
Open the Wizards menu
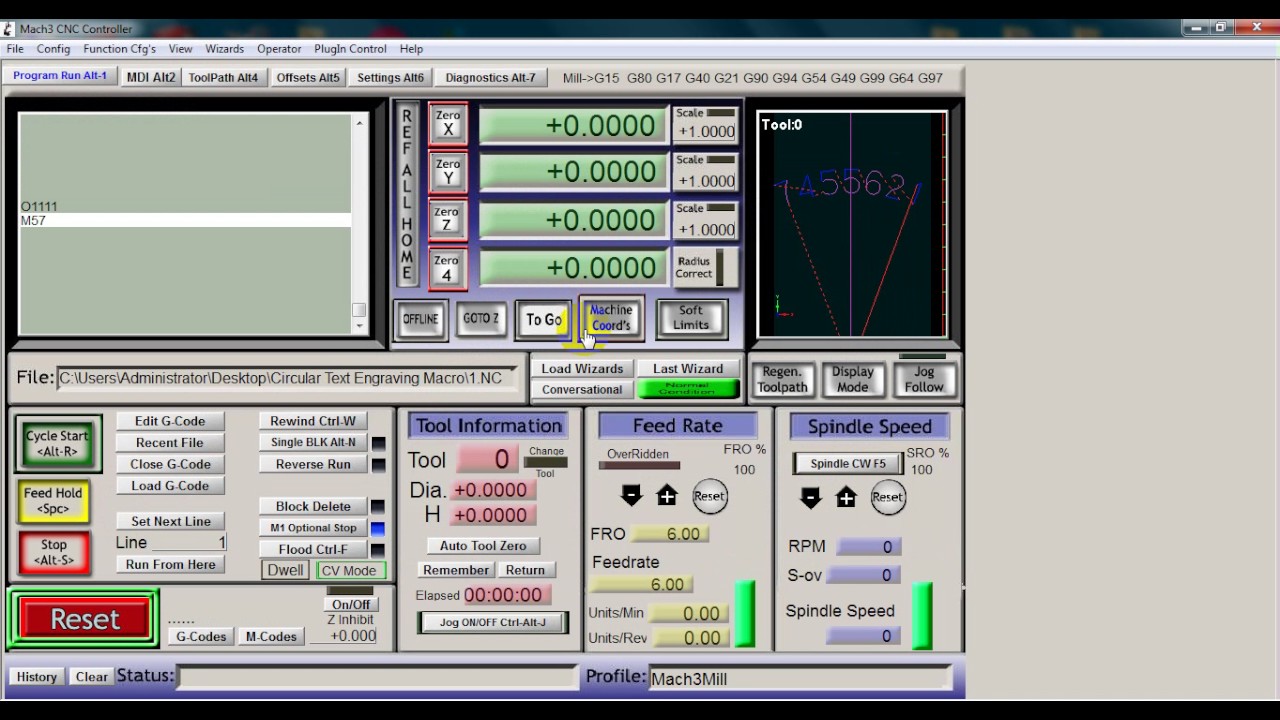click(224, 48)
